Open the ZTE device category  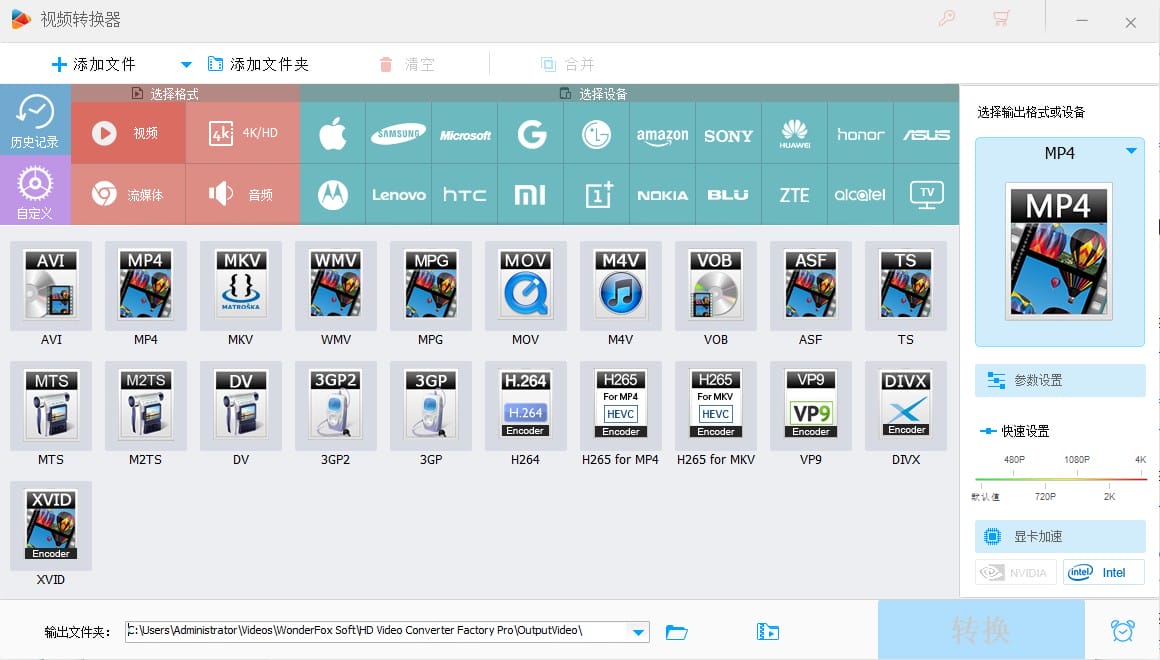pyautogui.click(x=795, y=195)
